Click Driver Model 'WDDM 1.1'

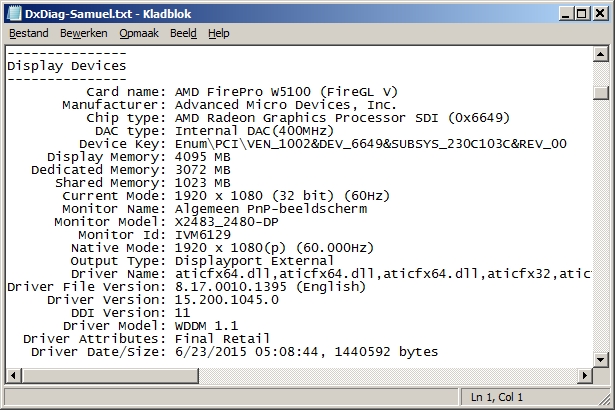point(206,326)
